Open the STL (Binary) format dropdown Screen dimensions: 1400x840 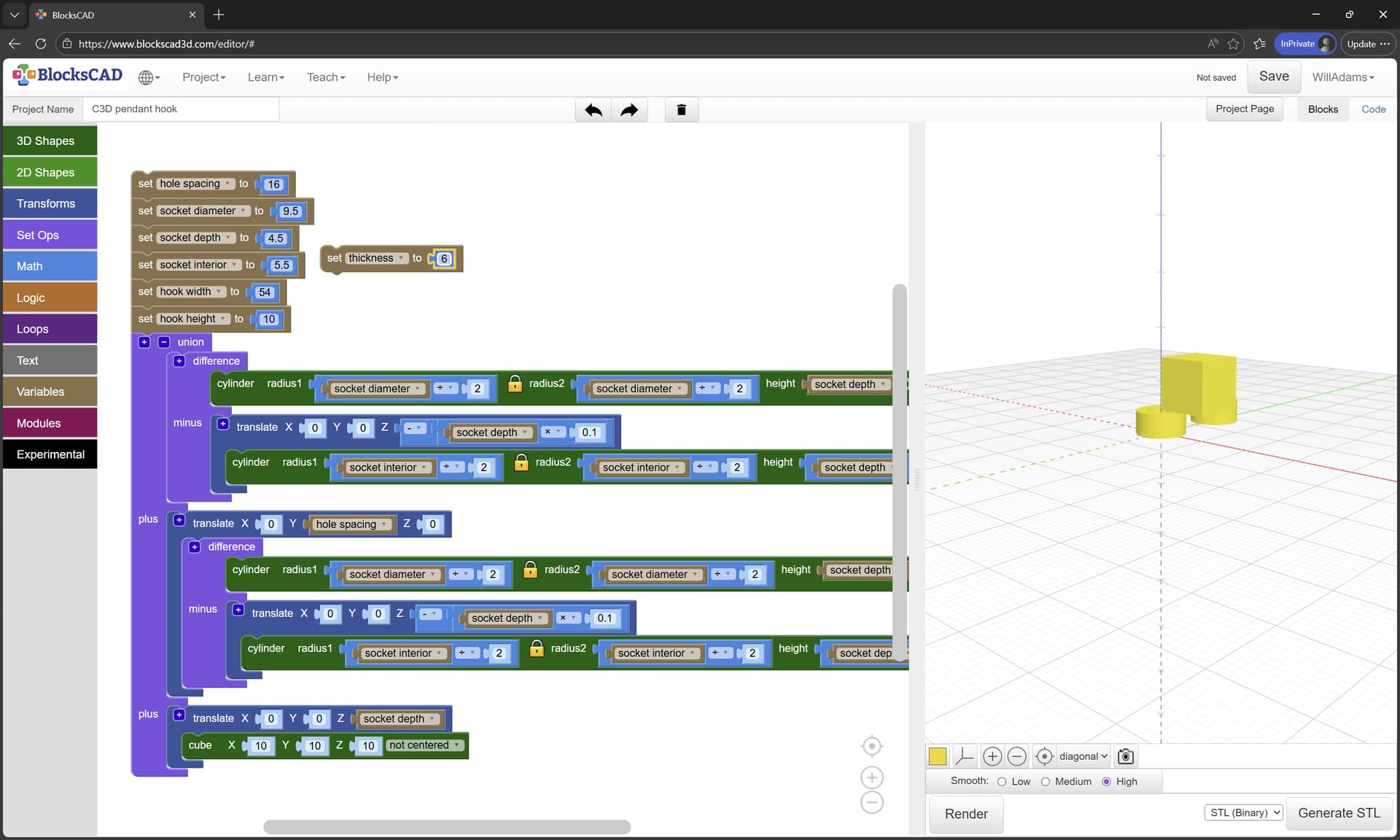pos(1243,812)
